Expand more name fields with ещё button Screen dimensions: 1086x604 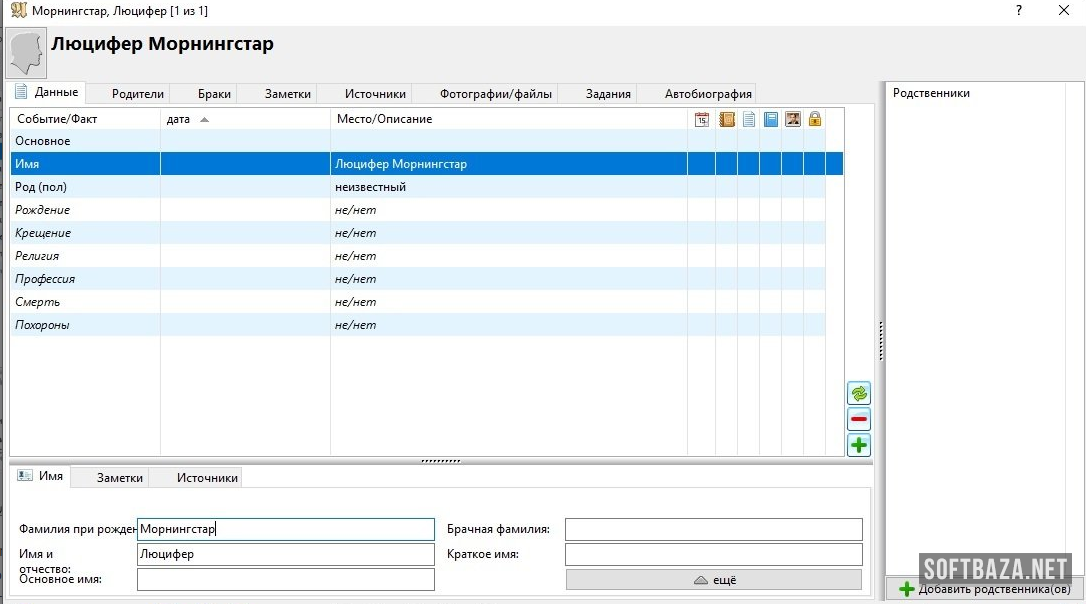point(713,580)
